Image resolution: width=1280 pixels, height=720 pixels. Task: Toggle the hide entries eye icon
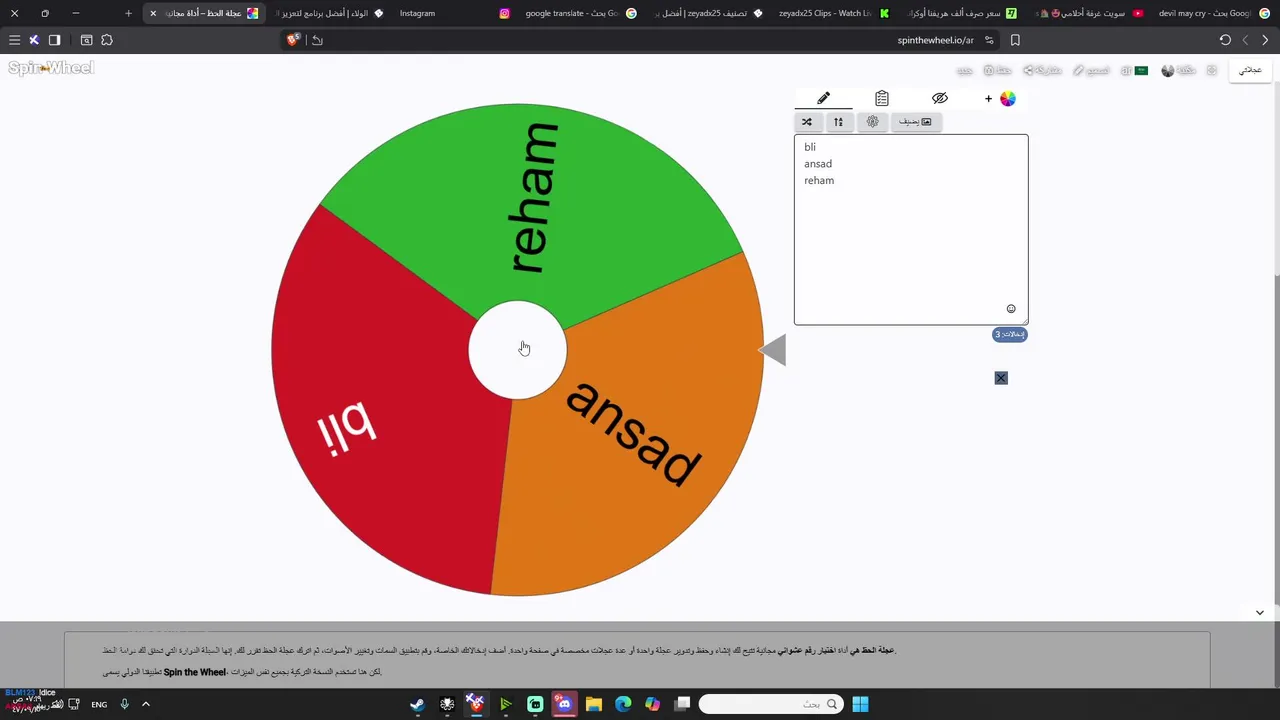pos(939,98)
